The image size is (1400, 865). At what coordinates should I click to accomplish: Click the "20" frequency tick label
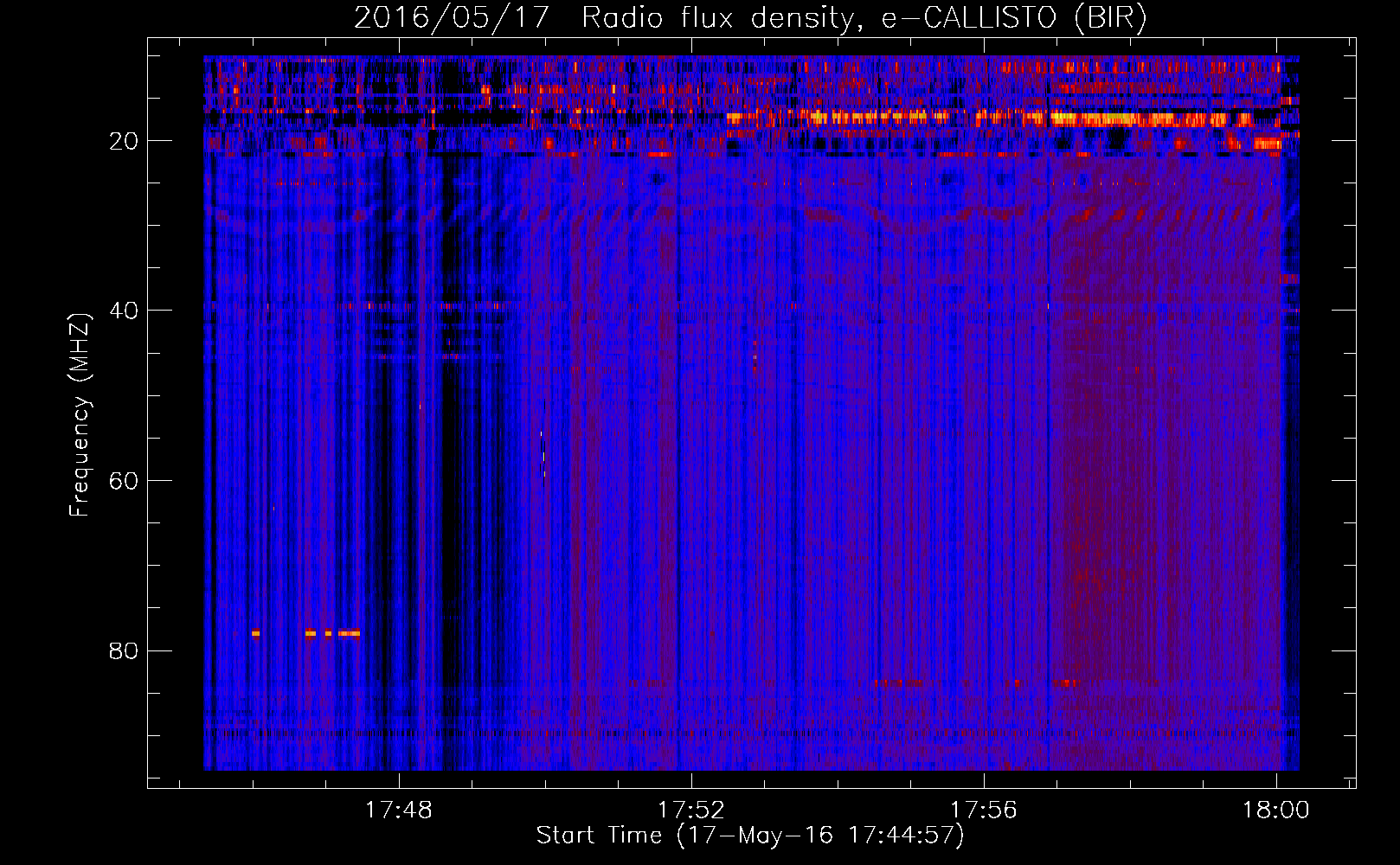click(124, 141)
